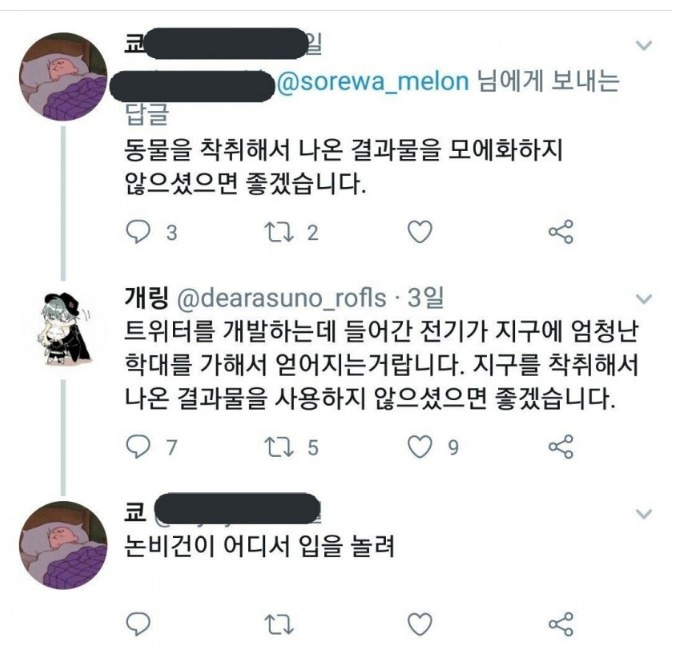Like the first tweet
The height and width of the screenshot is (664, 683).
point(421,233)
